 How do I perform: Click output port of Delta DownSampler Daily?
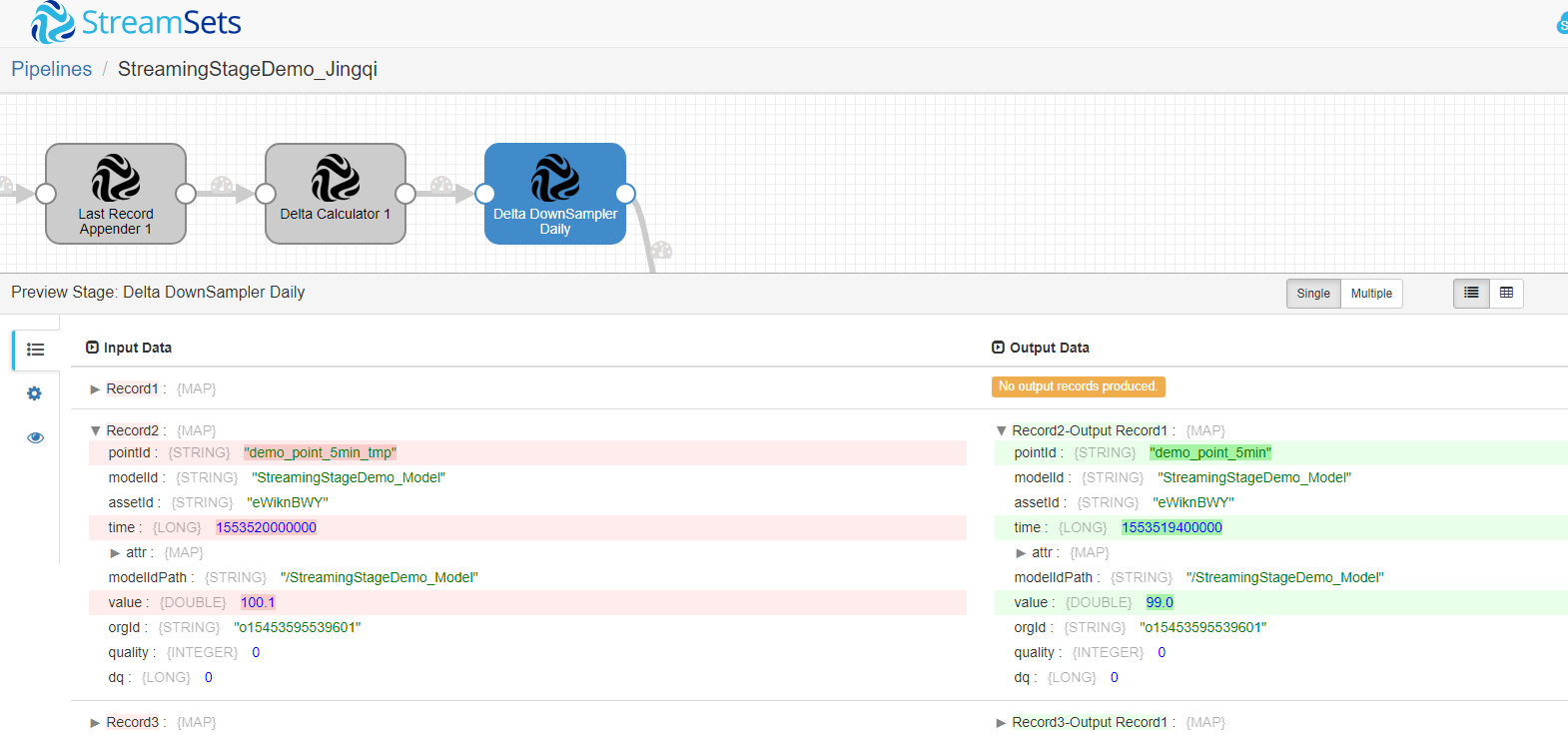[x=625, y=194]
